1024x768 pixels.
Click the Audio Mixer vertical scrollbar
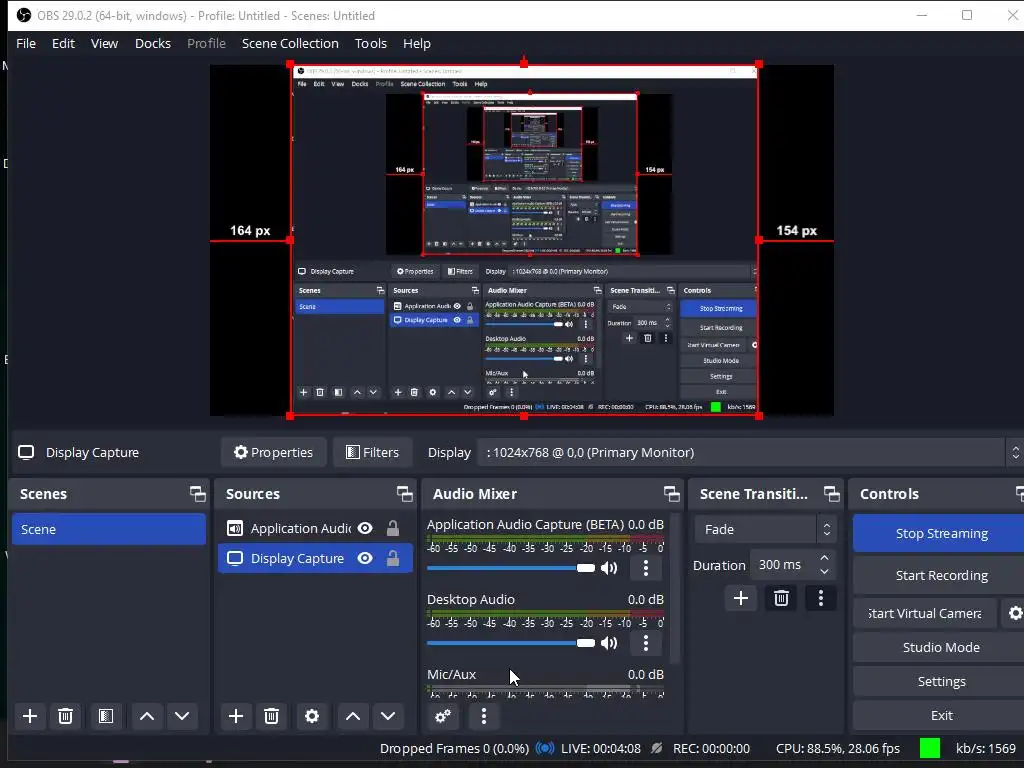click(676, 588)
